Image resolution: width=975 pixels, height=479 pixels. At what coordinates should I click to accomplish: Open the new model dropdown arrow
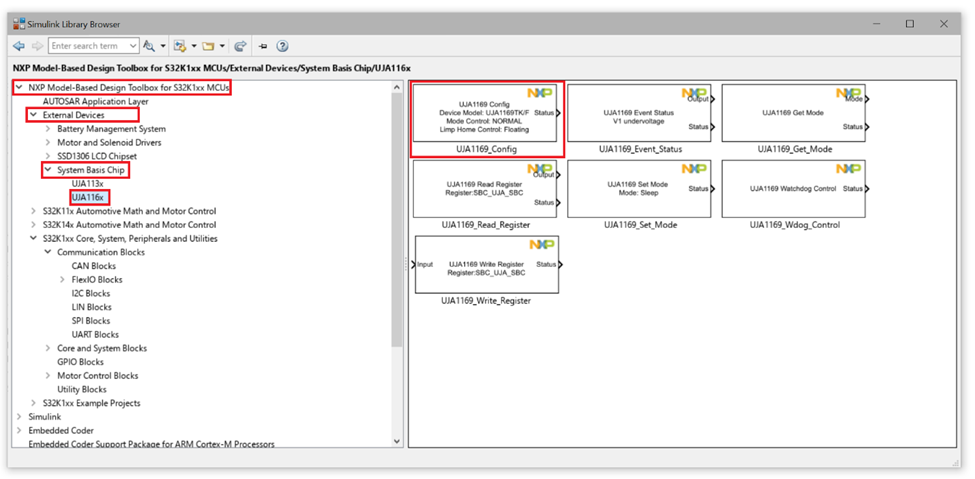pyautogui.click(x=193, y=46)
